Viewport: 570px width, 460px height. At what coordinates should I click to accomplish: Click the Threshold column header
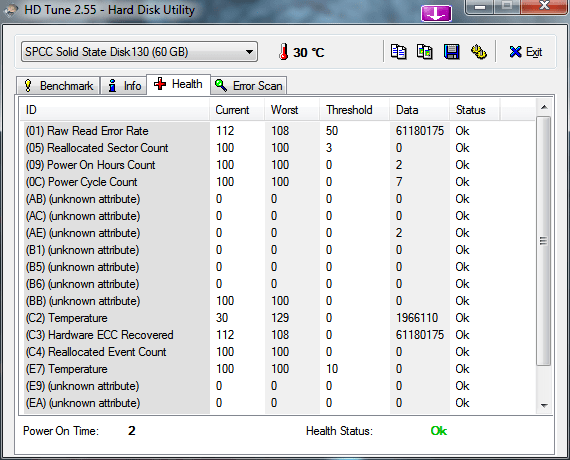pyautogui.click(x=355, y=110)
